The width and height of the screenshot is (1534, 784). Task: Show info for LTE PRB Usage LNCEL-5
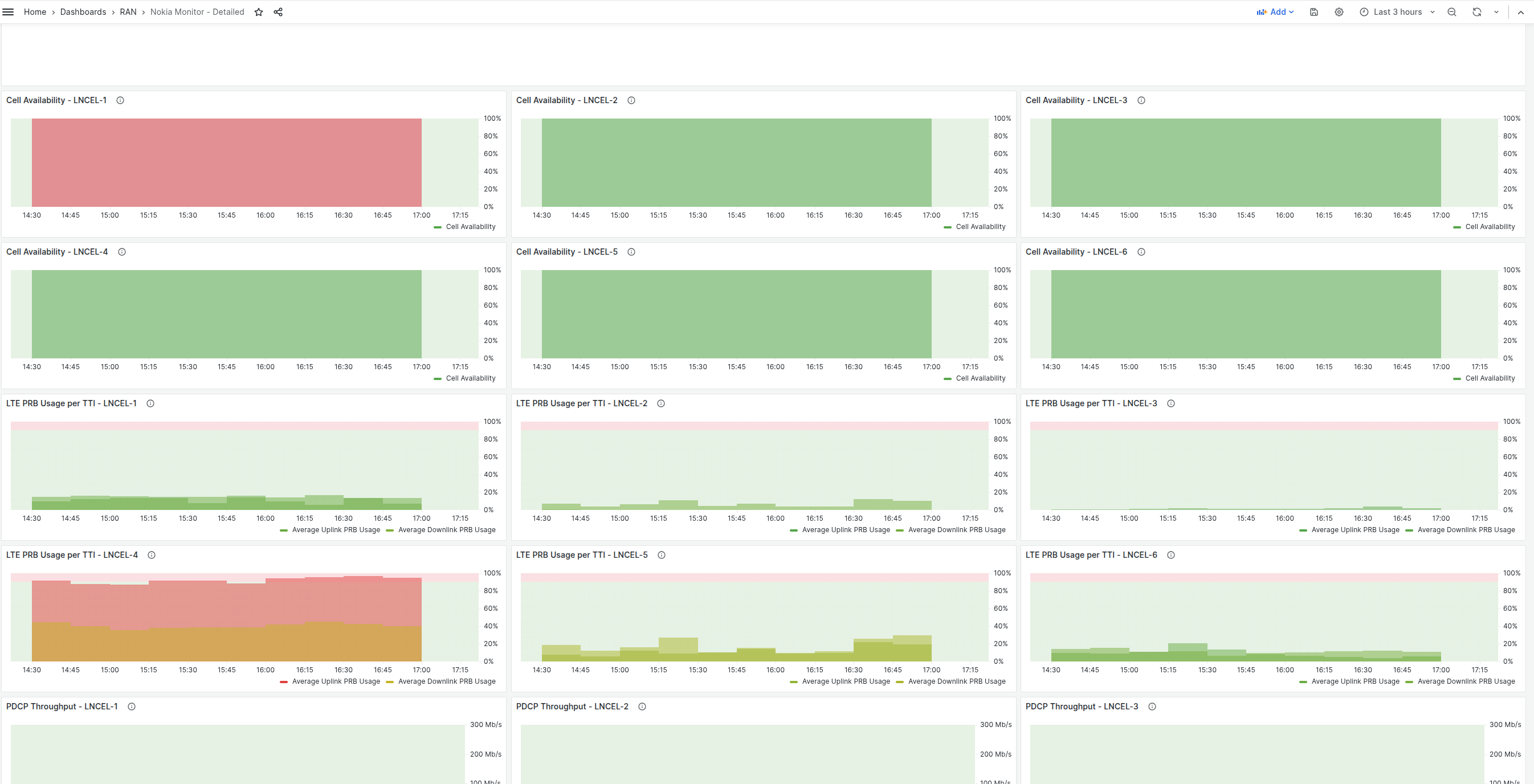point(662,555)
